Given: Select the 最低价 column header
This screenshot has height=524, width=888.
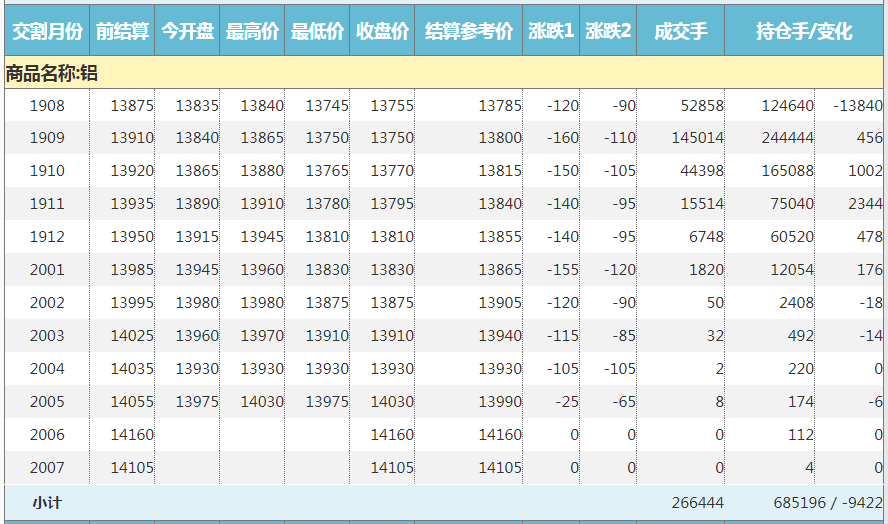Looking at the screenshot, I should 317,32.
